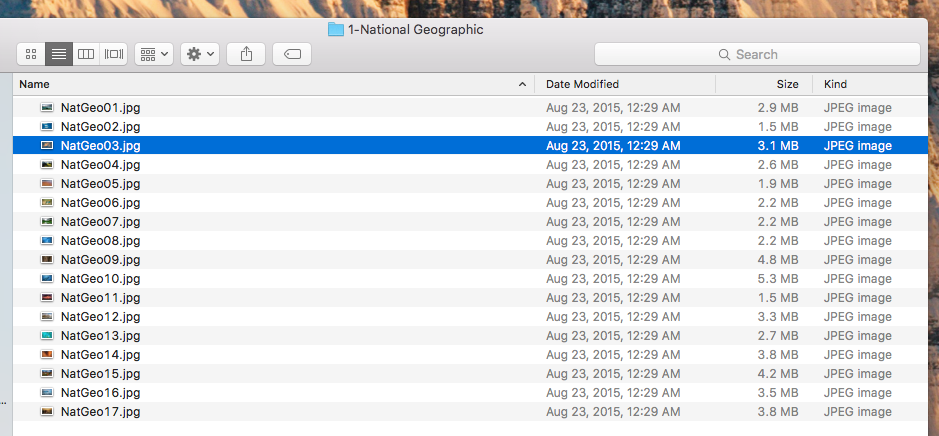939x436 pixels.
Task: Select the NatGeo17.jpg file row
Action: 100,411
